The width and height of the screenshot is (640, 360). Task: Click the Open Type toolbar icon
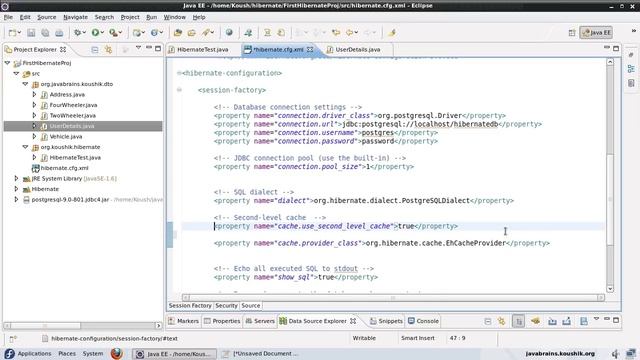point(178,33)
